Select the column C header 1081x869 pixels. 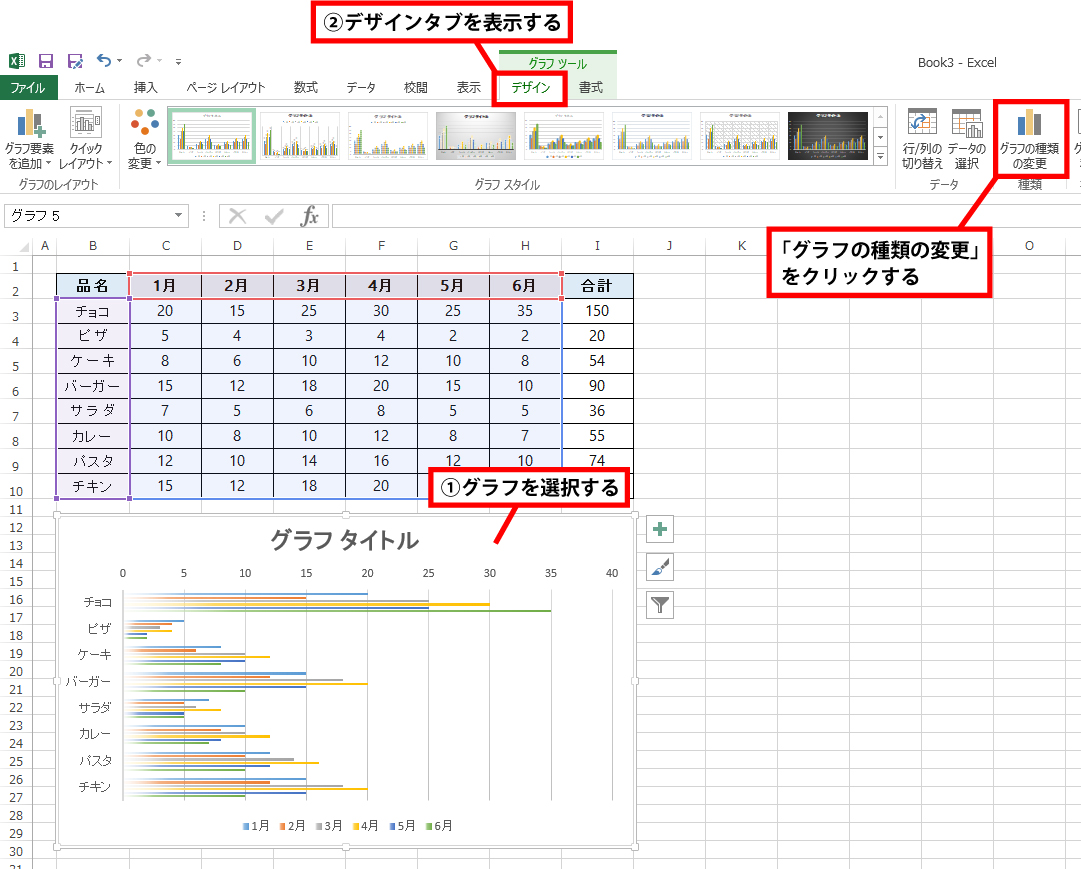pos(165,246)
